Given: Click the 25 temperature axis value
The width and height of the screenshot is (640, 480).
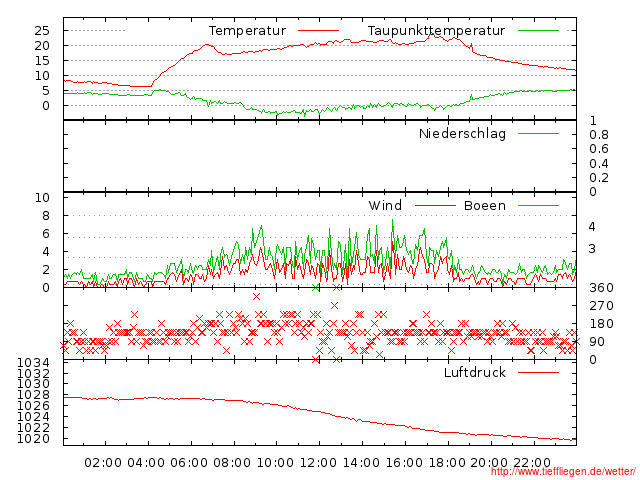Looking at the screenshot, I should click(42, 31).
